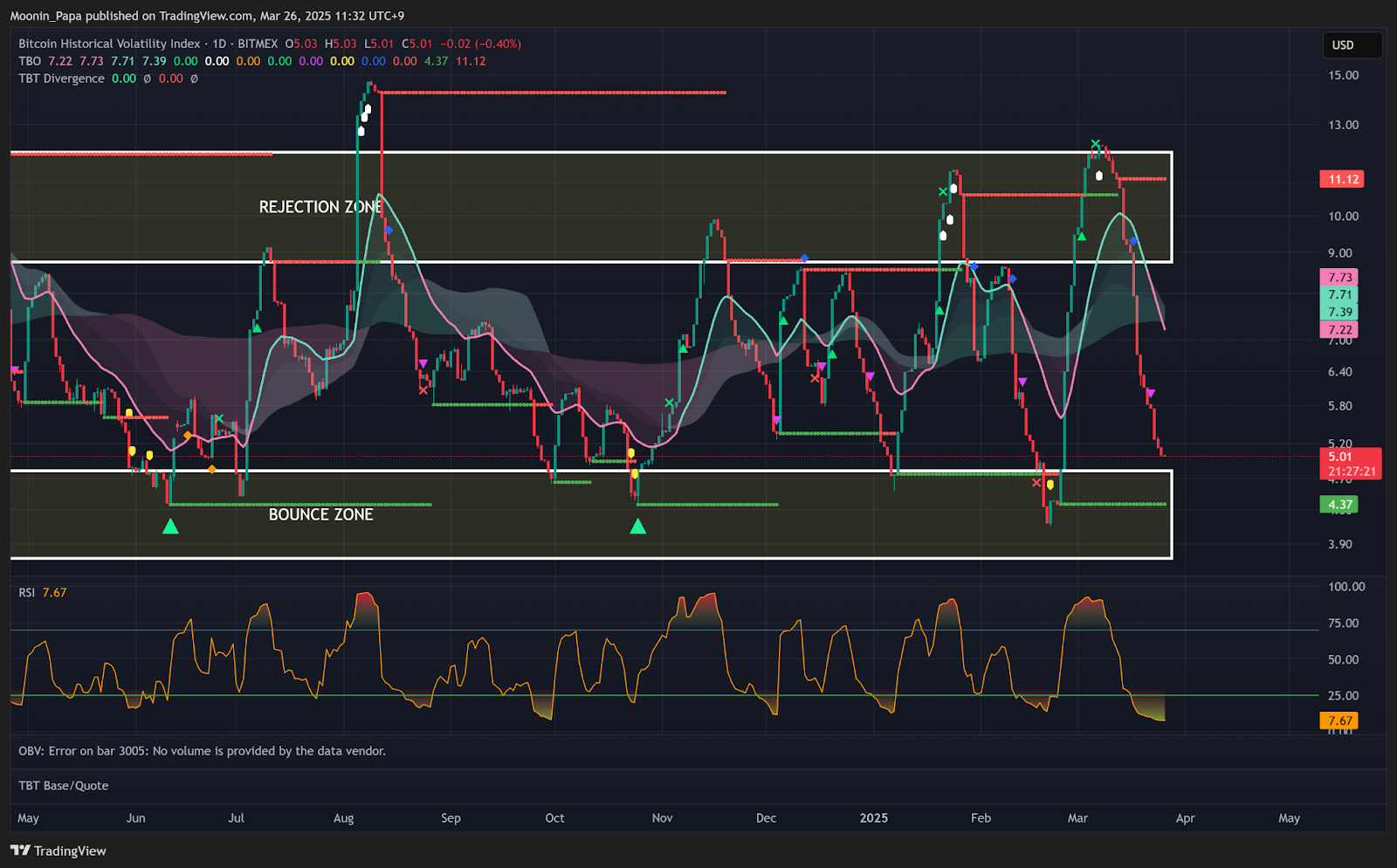1397x868 pixels.
Task: Click the orange 7.67 RSI value label
Action: point(1339,720)
